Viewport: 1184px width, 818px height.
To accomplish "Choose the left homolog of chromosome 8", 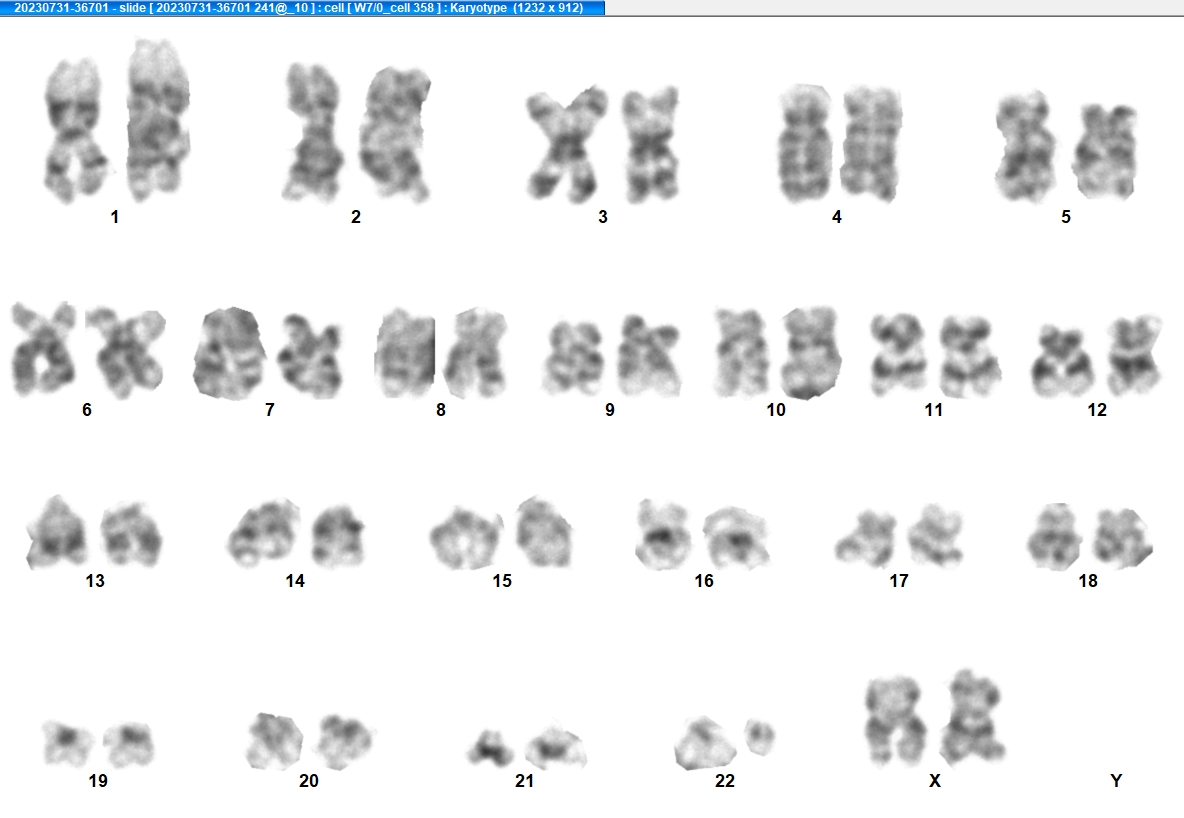I will point(405,353).
